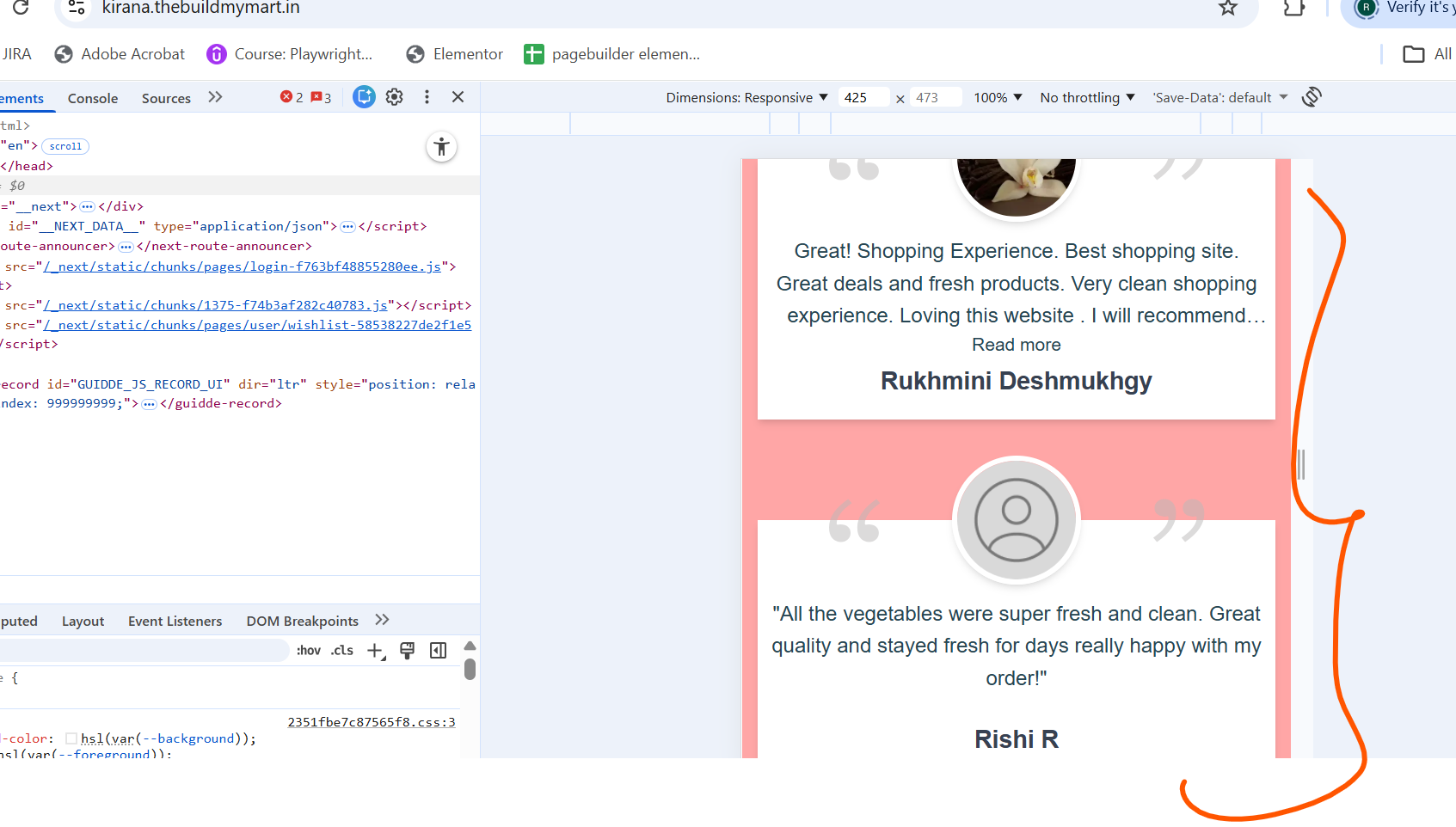Switch to the Sources tab
Image resolution: width=1456 pixels, height=827 pixels.
[x=166, y=98]
